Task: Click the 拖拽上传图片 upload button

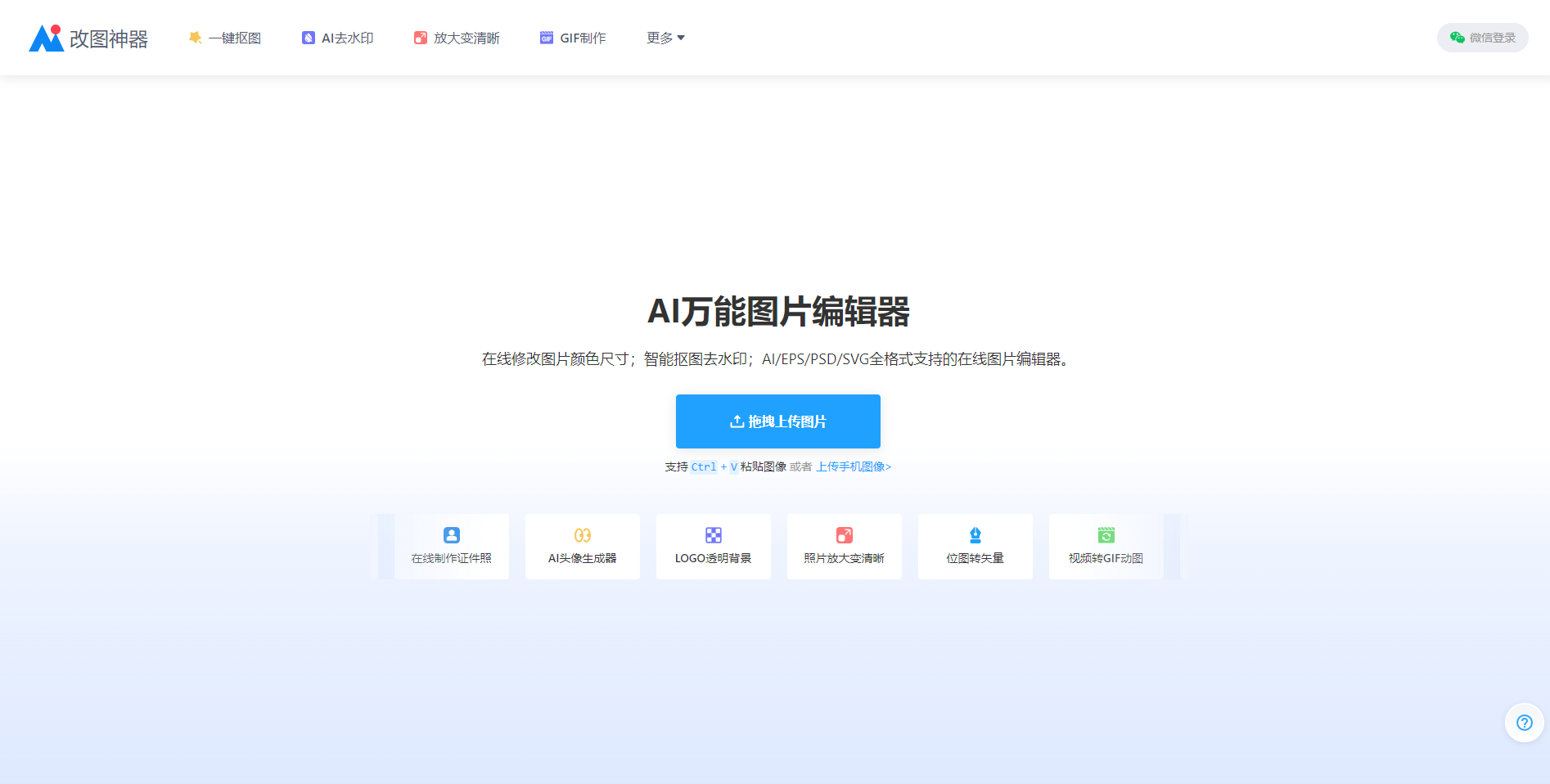Action: pos(778,421)
